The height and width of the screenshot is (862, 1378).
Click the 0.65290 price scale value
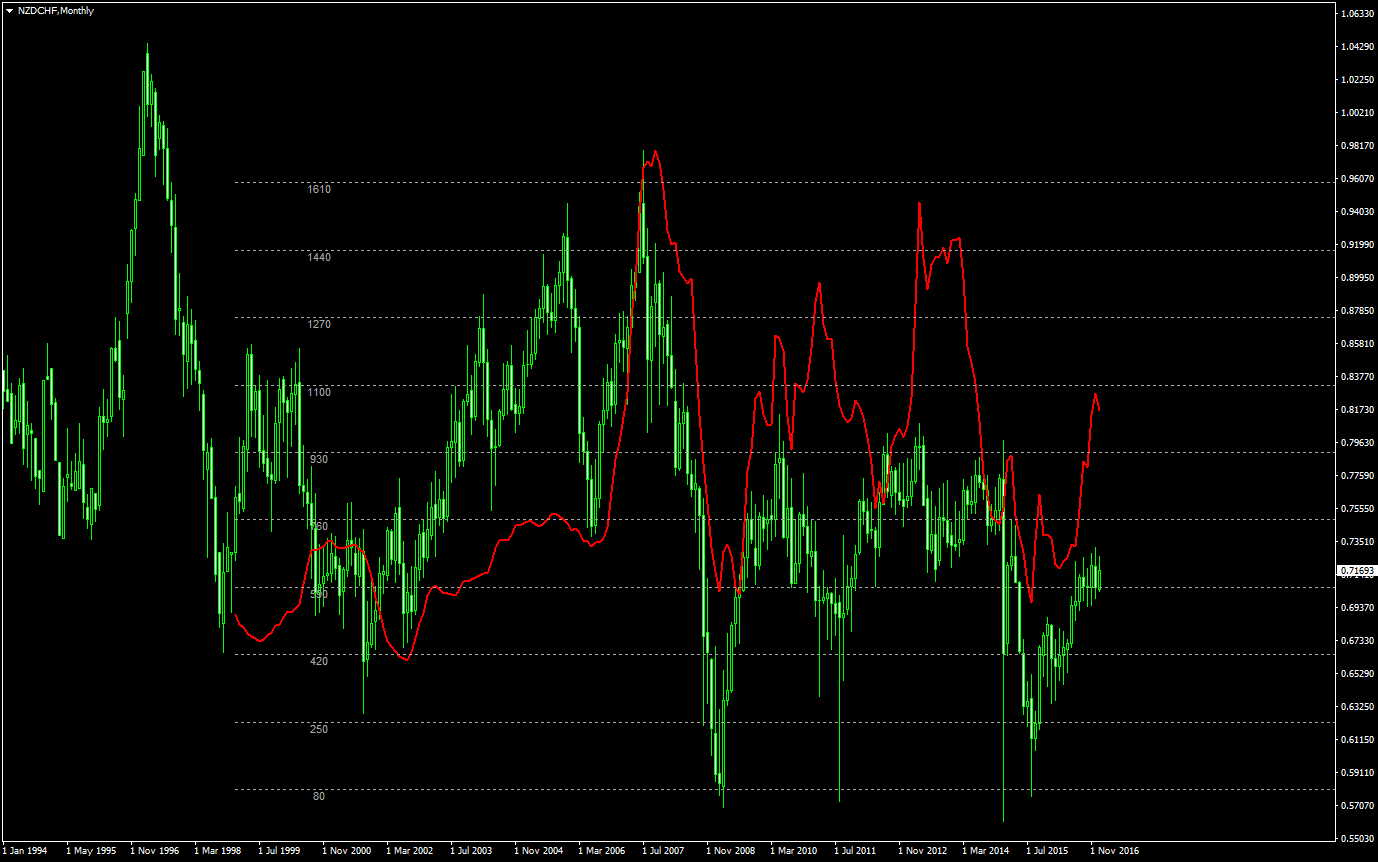[1357, 674]
